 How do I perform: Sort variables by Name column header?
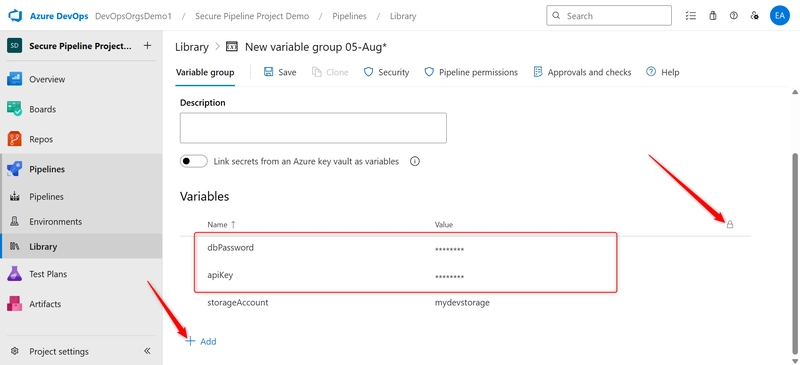pyautogui.click(x=221, y=224)
